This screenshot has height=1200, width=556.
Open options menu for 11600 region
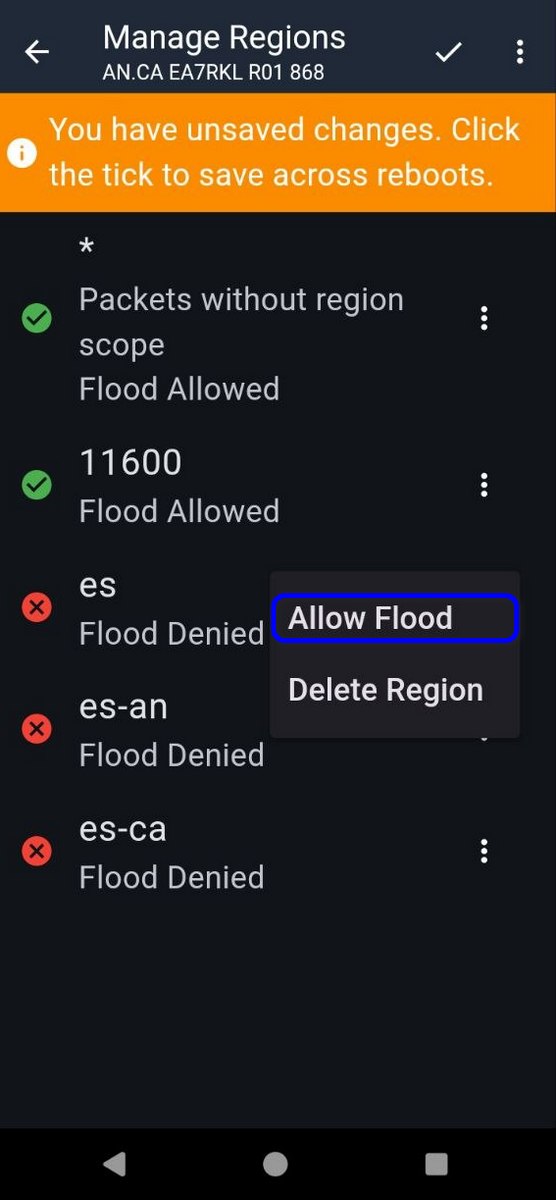click(484, 486)
